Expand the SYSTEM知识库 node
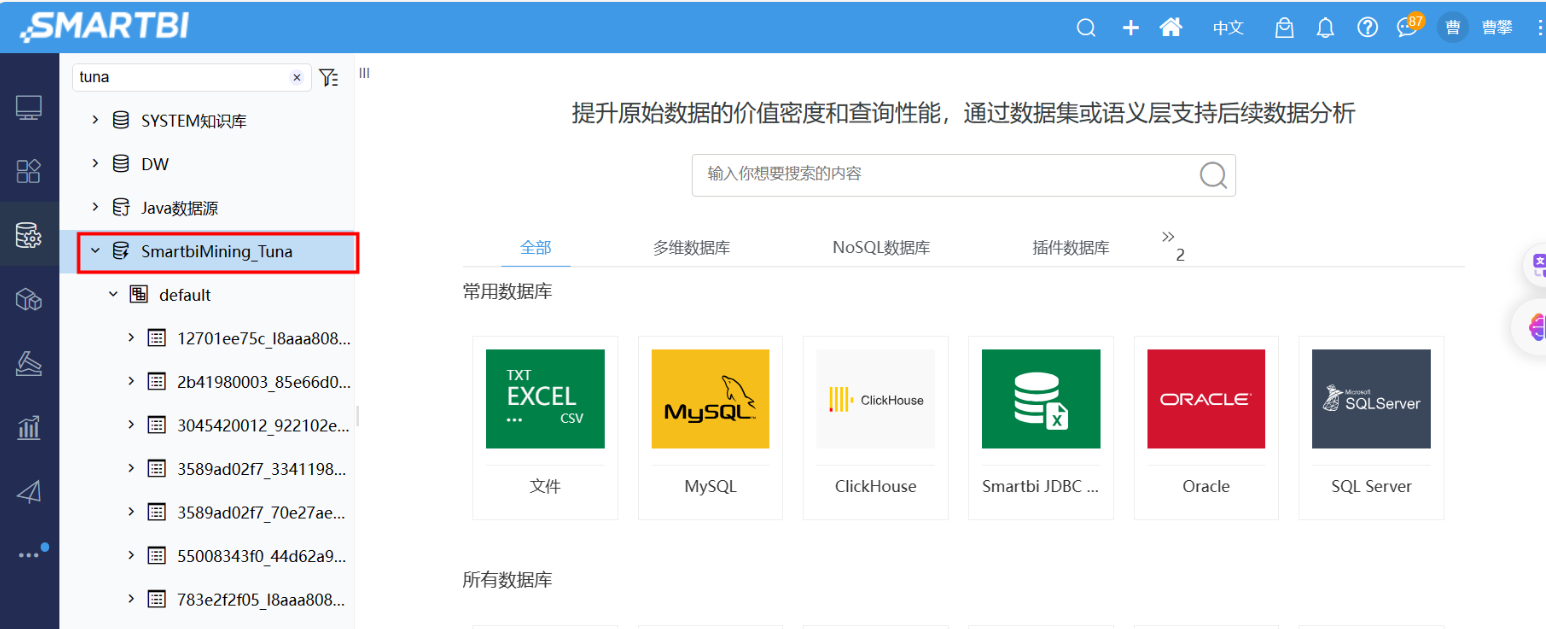1546x629 pixels. [x=96, y=120]
